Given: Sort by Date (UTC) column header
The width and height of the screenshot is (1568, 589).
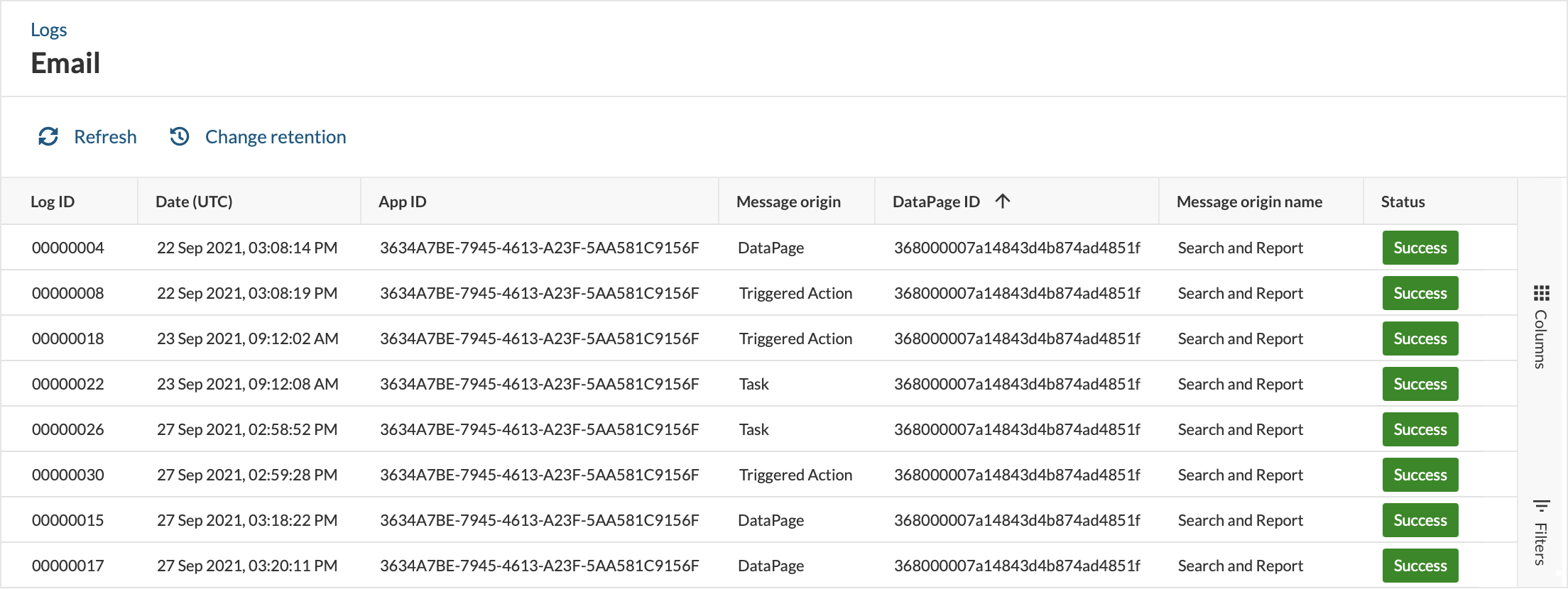Looking at the screenshot, I should [194, 202].
